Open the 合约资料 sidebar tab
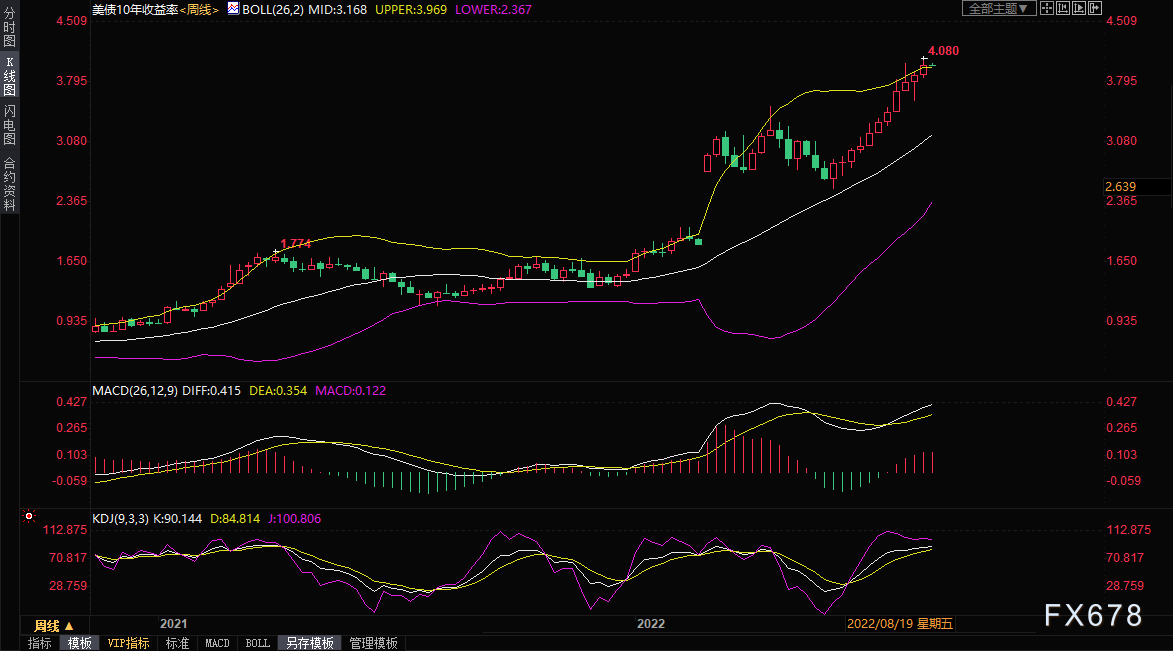The image size is (1173, 651). 10,183
